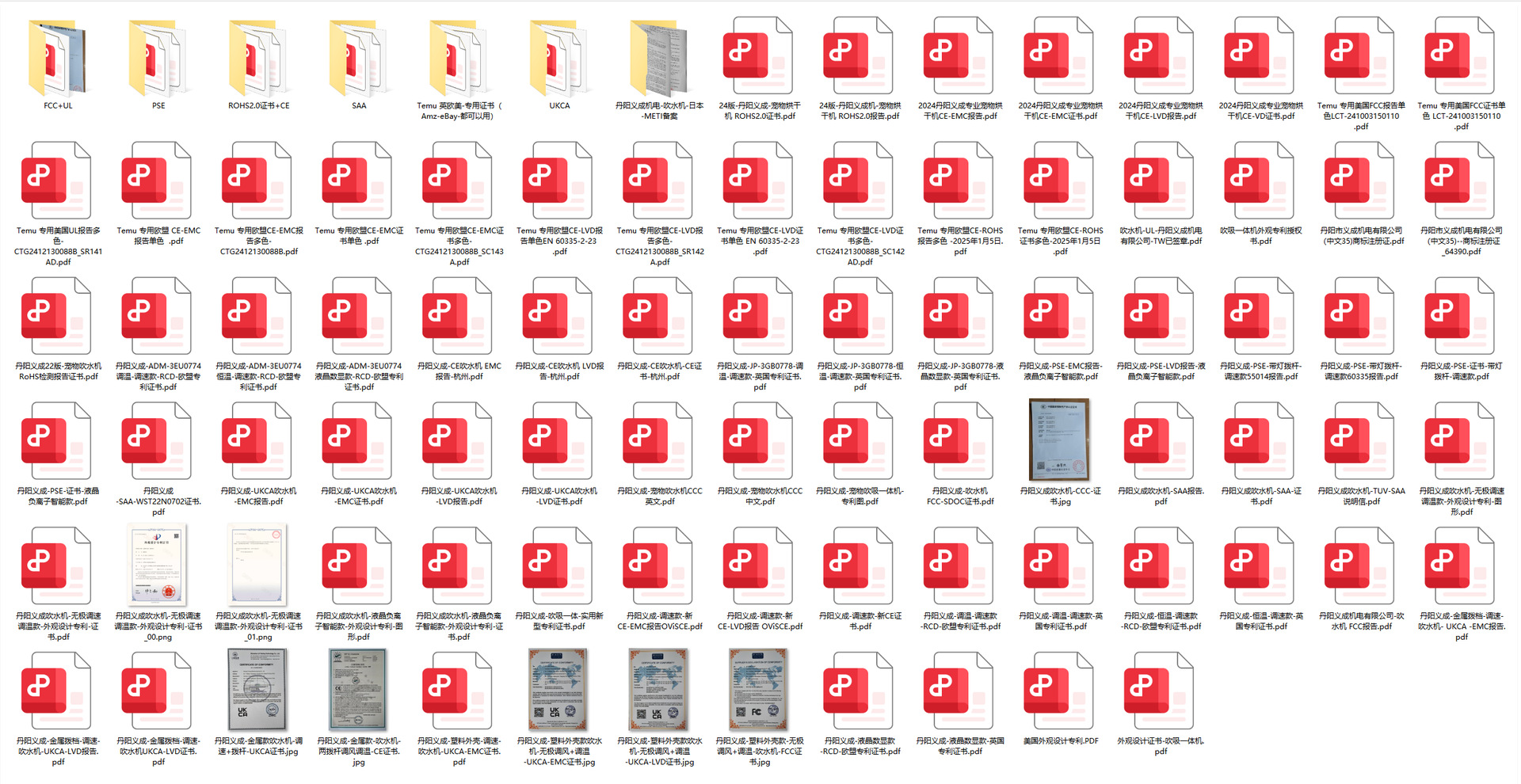Image resolution: width=1521 pixels, height=784 pixels.
Task: Click file name '丹阳义成-JP-3GB0778-液晶数显款-英国专利证书.pdf'
Action: coord(960,376)
